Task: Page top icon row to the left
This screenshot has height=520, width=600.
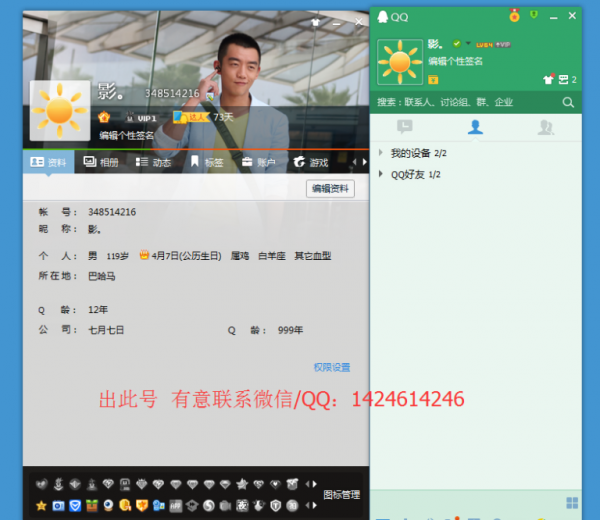Action: point(308,484)
